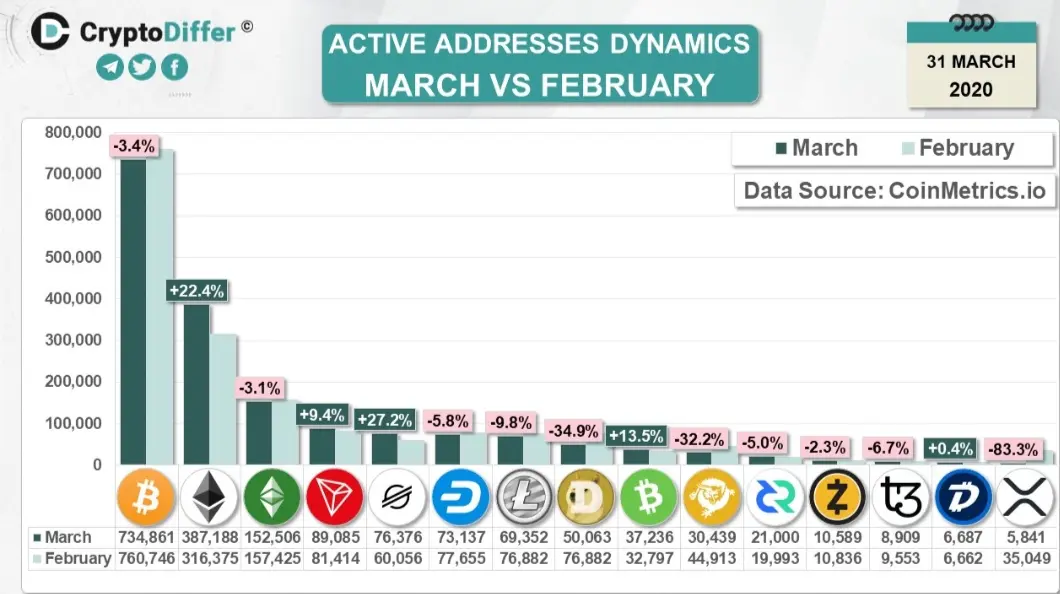Click Ethereum's light February bar

(223, 399)
